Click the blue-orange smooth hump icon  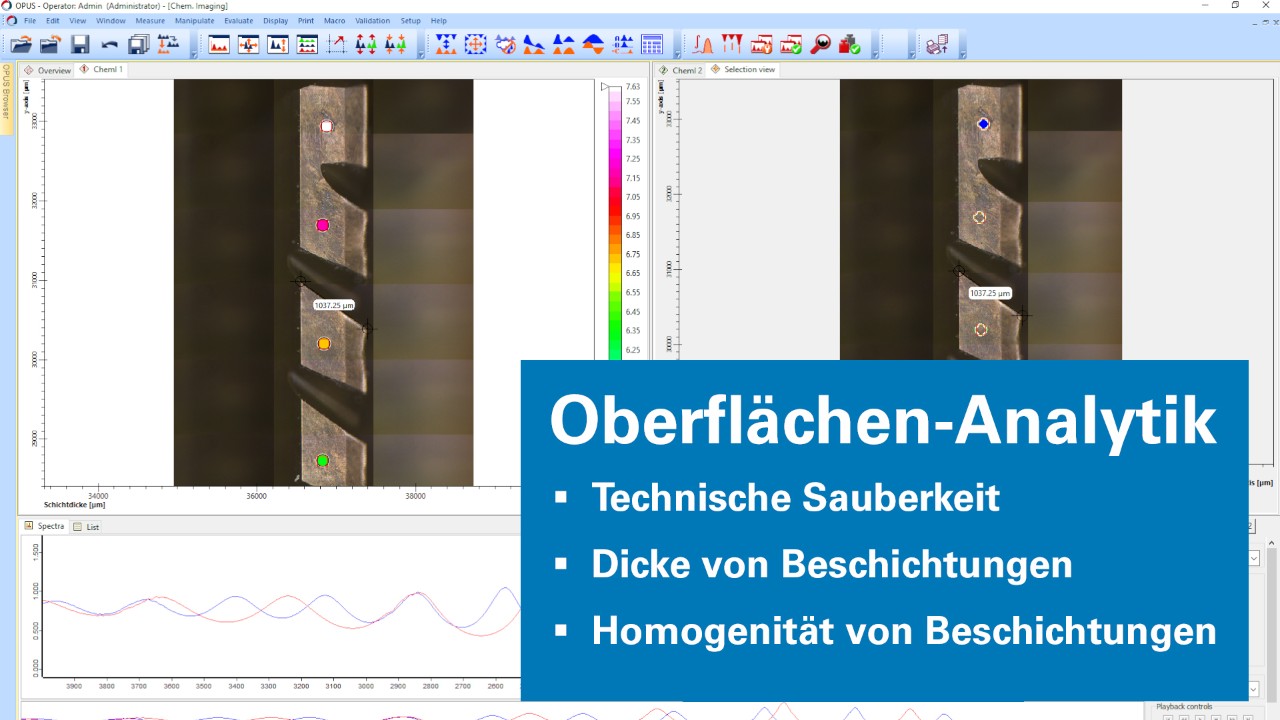(593, 44)
